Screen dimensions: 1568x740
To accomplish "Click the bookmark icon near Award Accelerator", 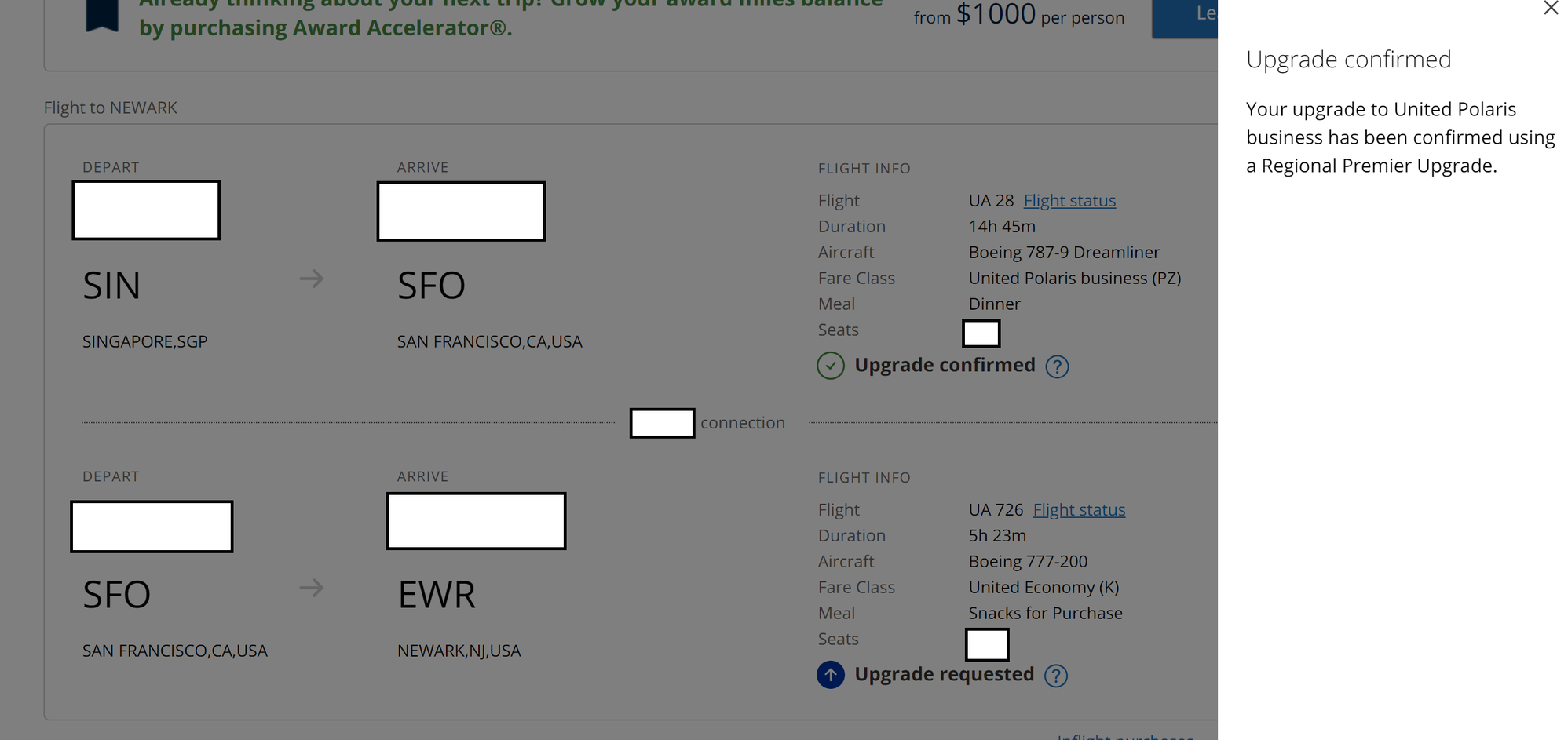I will point(101,16).
